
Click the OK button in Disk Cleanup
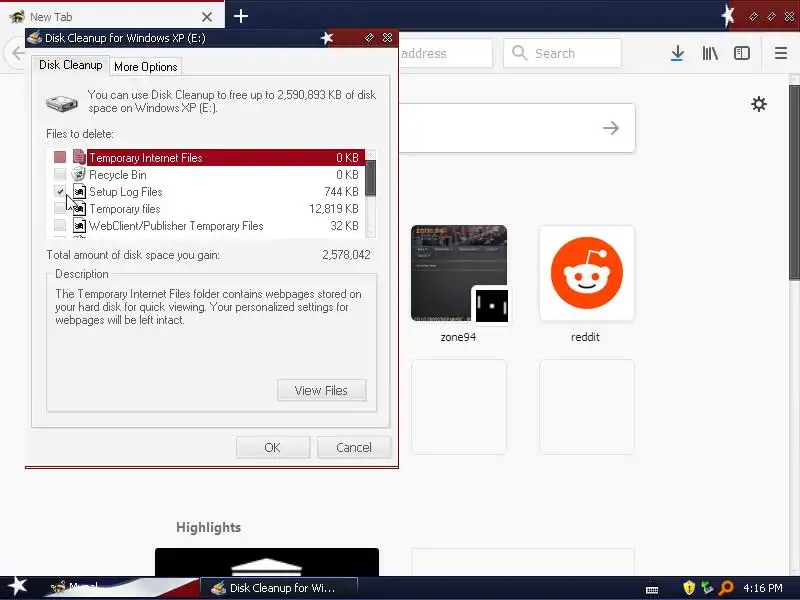(x=272, y=447)
